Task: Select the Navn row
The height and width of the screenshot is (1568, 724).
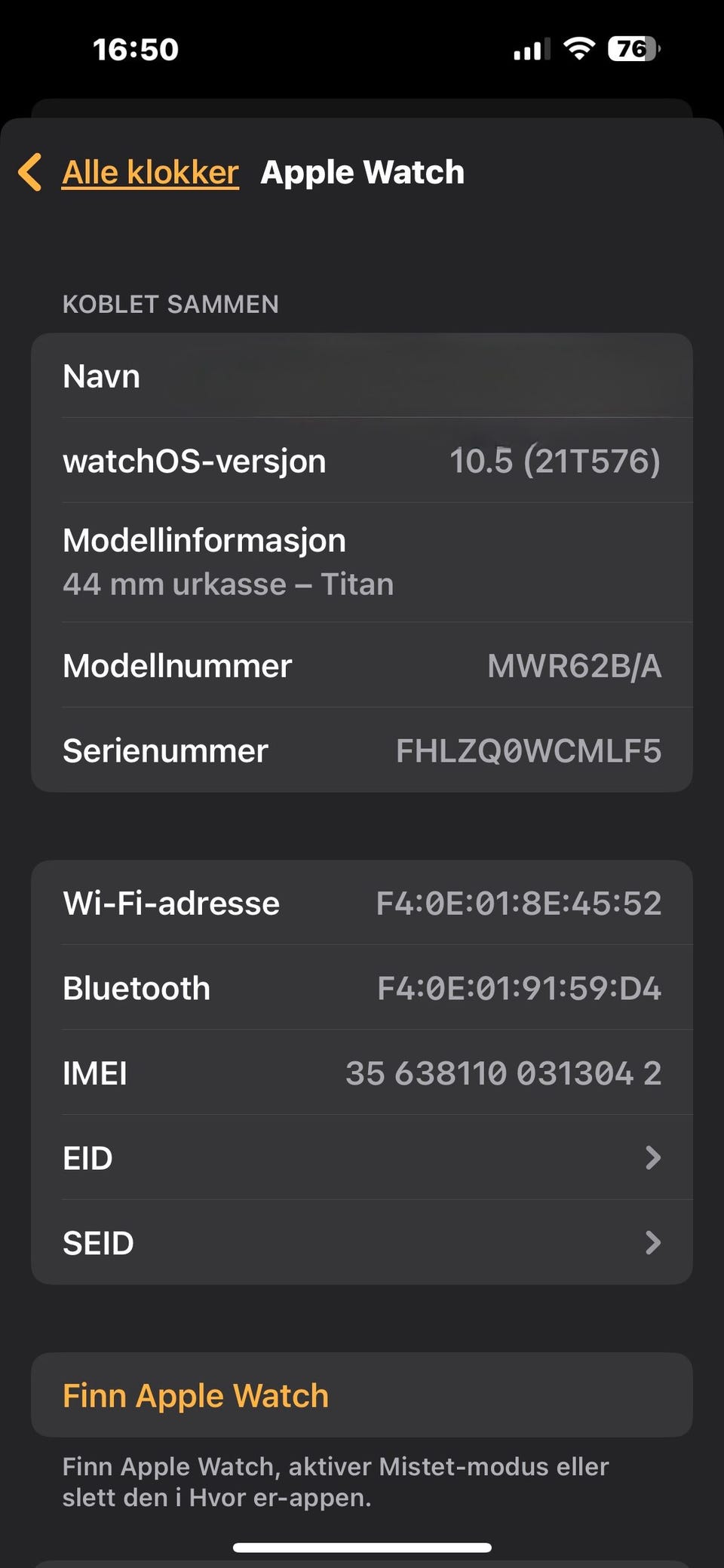Action: (x=362, y=376)
